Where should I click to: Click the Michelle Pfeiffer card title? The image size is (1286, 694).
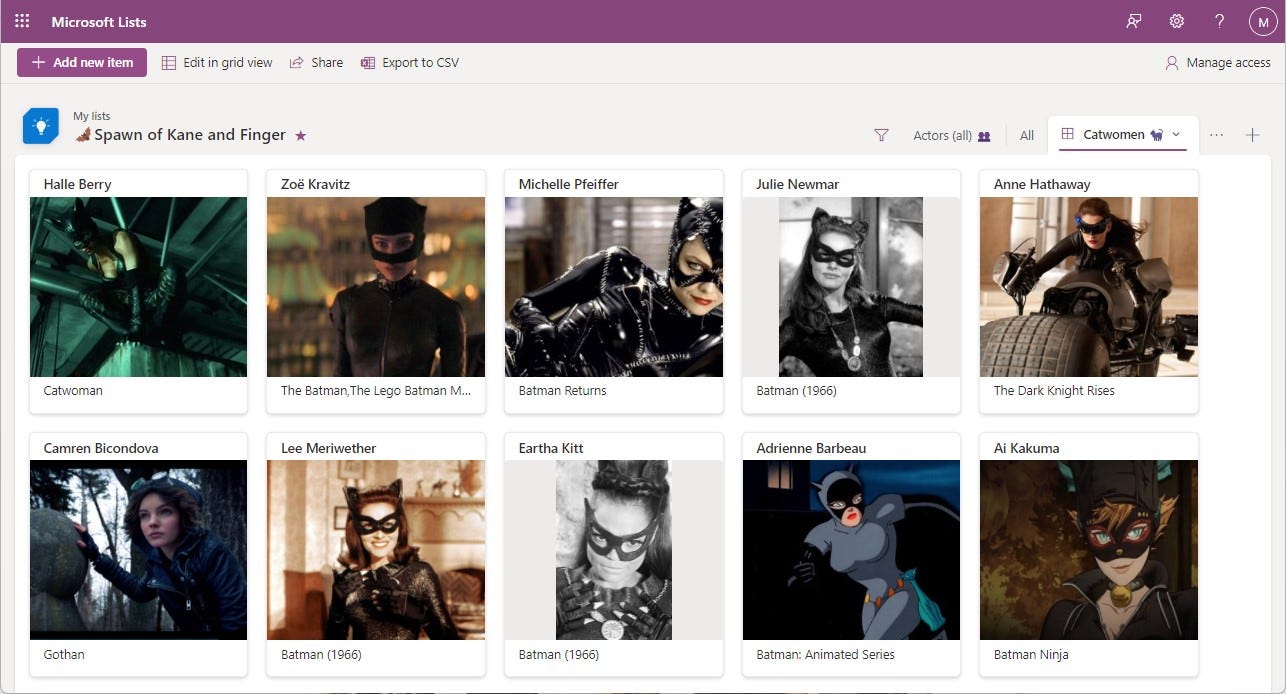[x=569, y=184]
